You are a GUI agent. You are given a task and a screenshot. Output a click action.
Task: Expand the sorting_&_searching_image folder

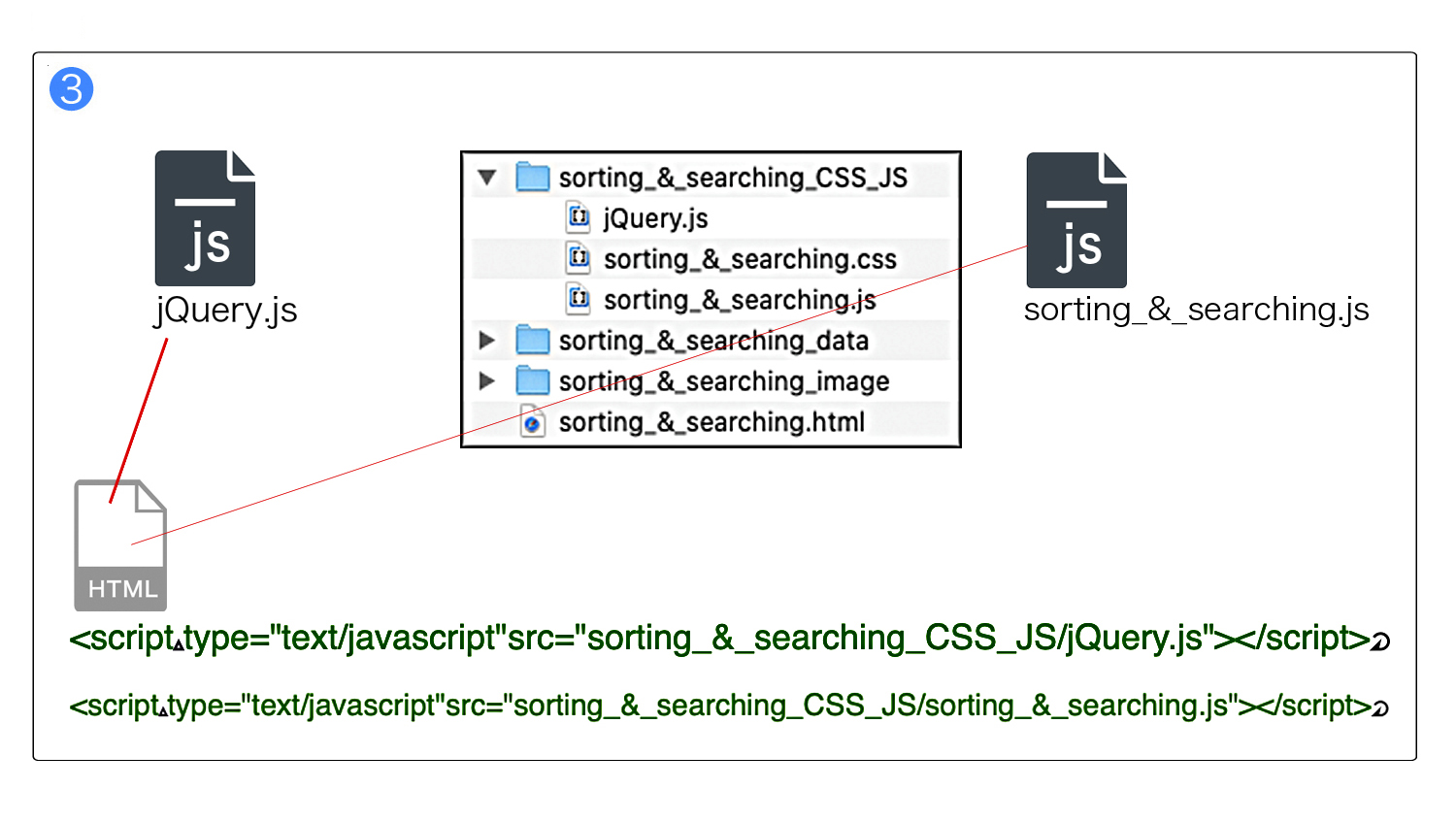tap(487, 381)
